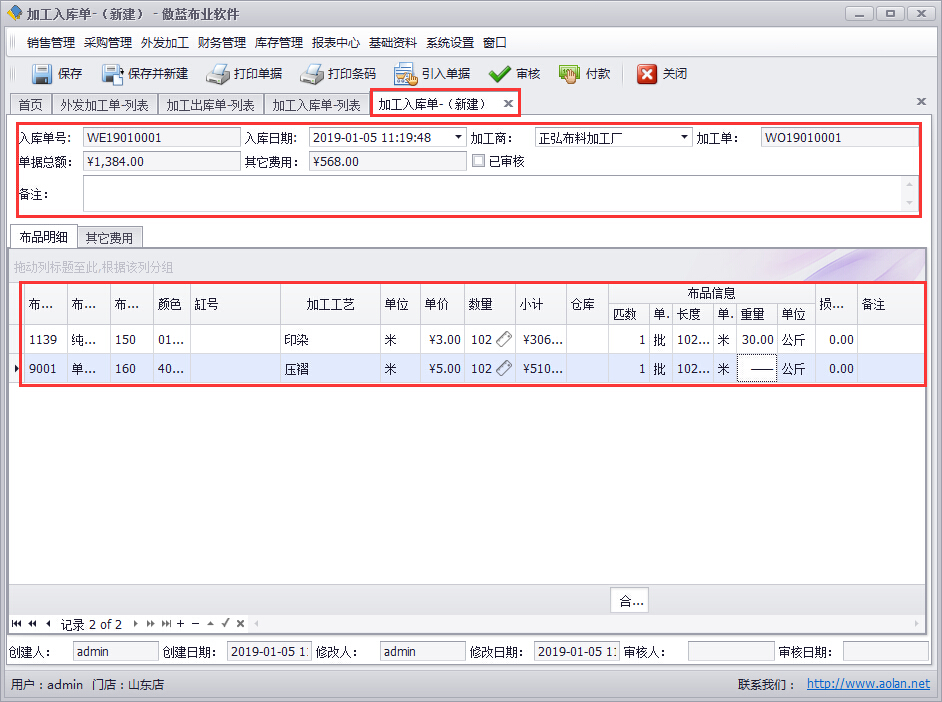Click the 打印单据 print document icon

[x=218, y=74]
